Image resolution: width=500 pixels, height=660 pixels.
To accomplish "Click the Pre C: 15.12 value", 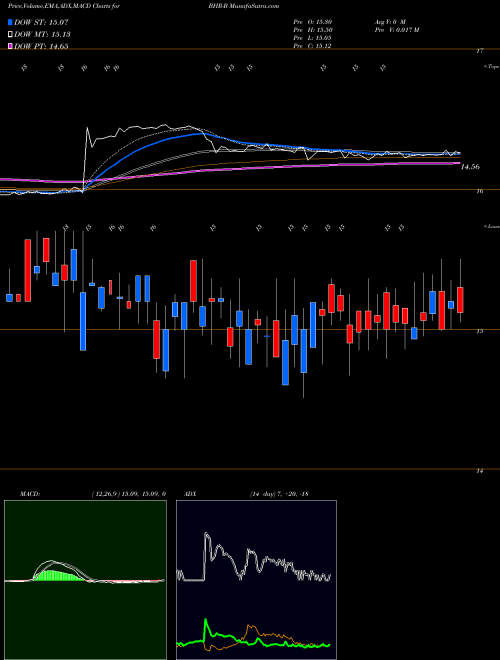I will (313, 46).
